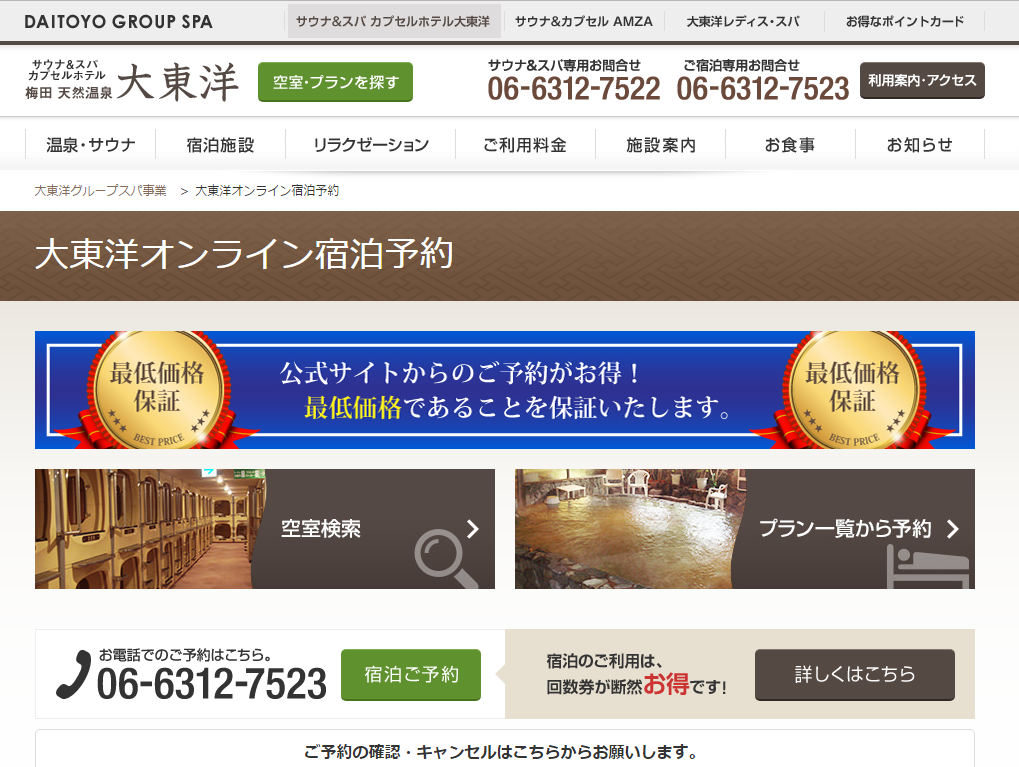Click the magnifying glass icon on 空室検索
This screenshot has height=767, width=1019.
pos(445,559)
